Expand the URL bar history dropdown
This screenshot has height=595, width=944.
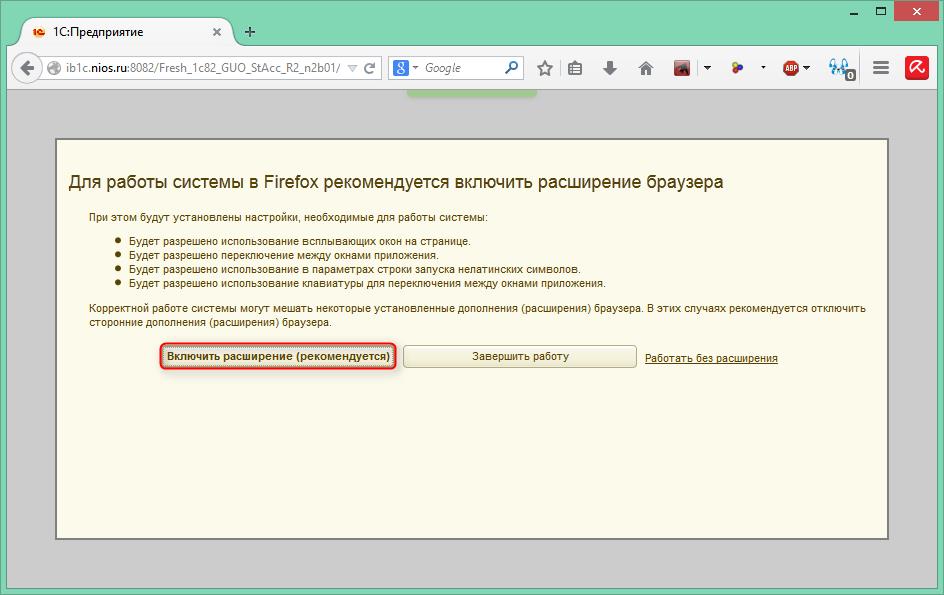[353, 68]
